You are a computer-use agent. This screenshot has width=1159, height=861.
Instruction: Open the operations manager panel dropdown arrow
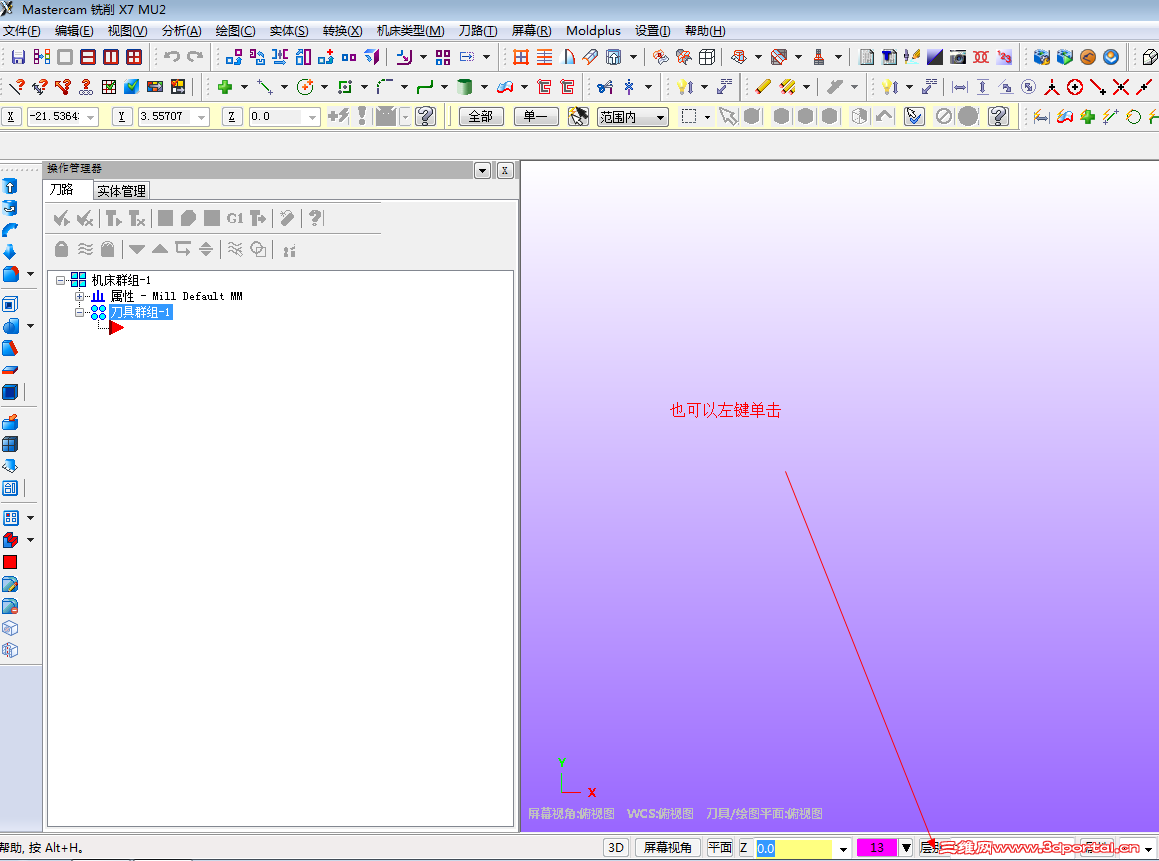tap(483, 171)
